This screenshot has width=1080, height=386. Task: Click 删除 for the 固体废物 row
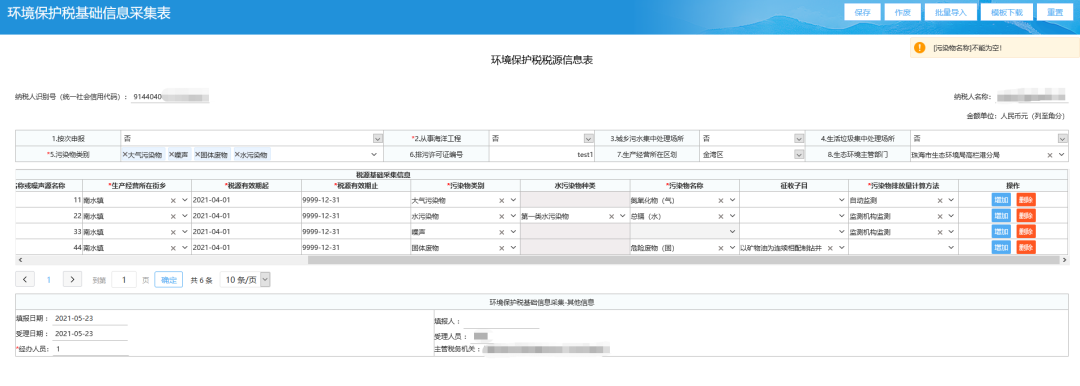coord(1026,247)
